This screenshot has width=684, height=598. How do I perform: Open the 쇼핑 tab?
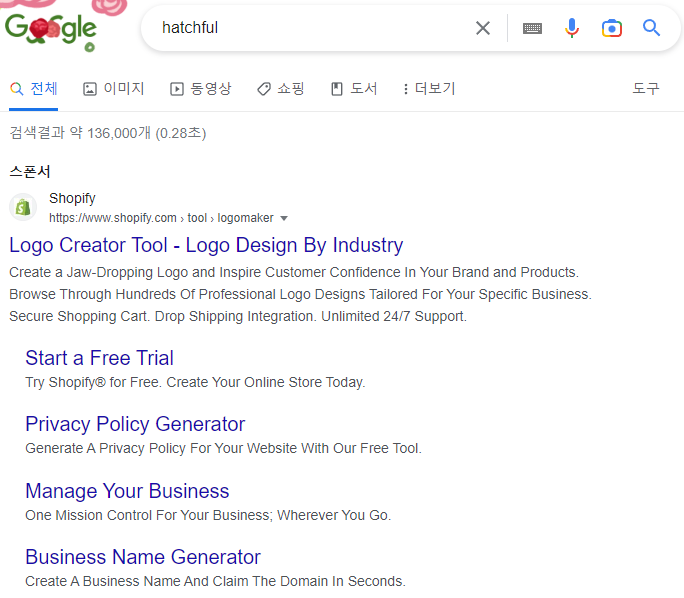pos(280,89)
